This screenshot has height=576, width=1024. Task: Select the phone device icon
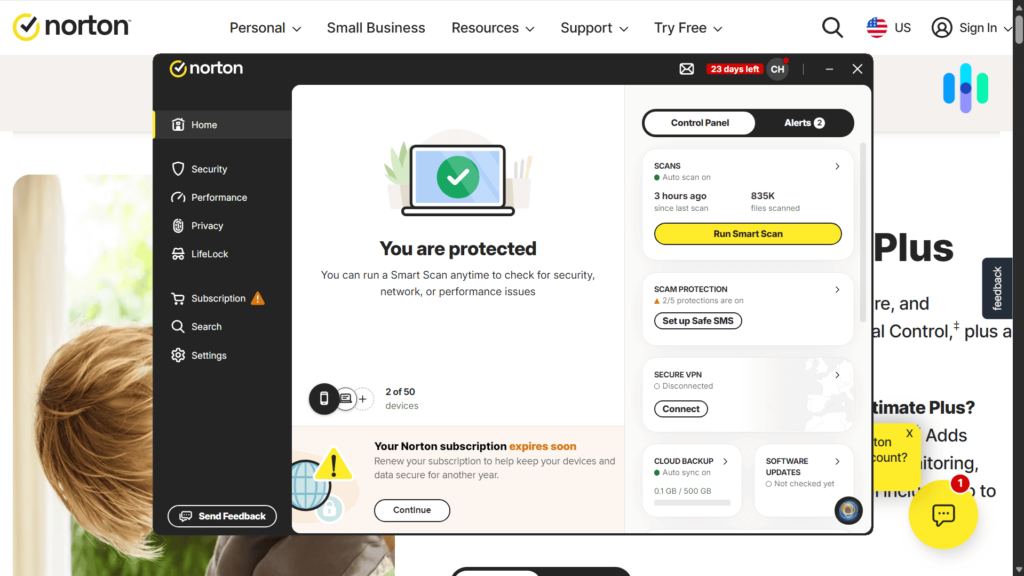(x=323, y=398)
